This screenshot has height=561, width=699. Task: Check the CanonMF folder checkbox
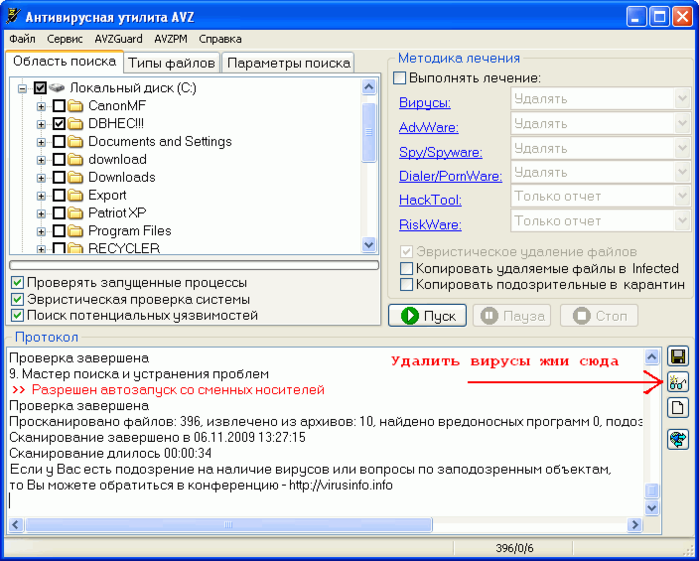[x=59, y=106]
